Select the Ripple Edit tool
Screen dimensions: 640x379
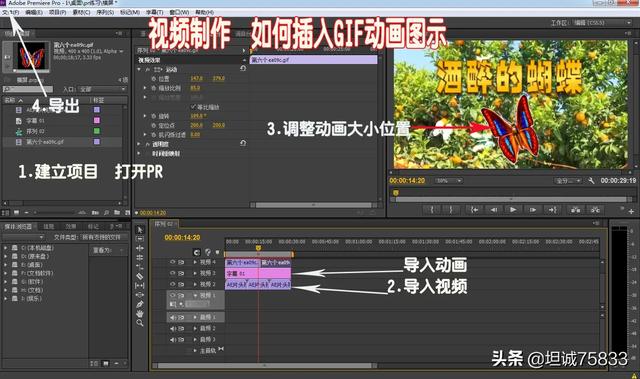pos(140,248)
